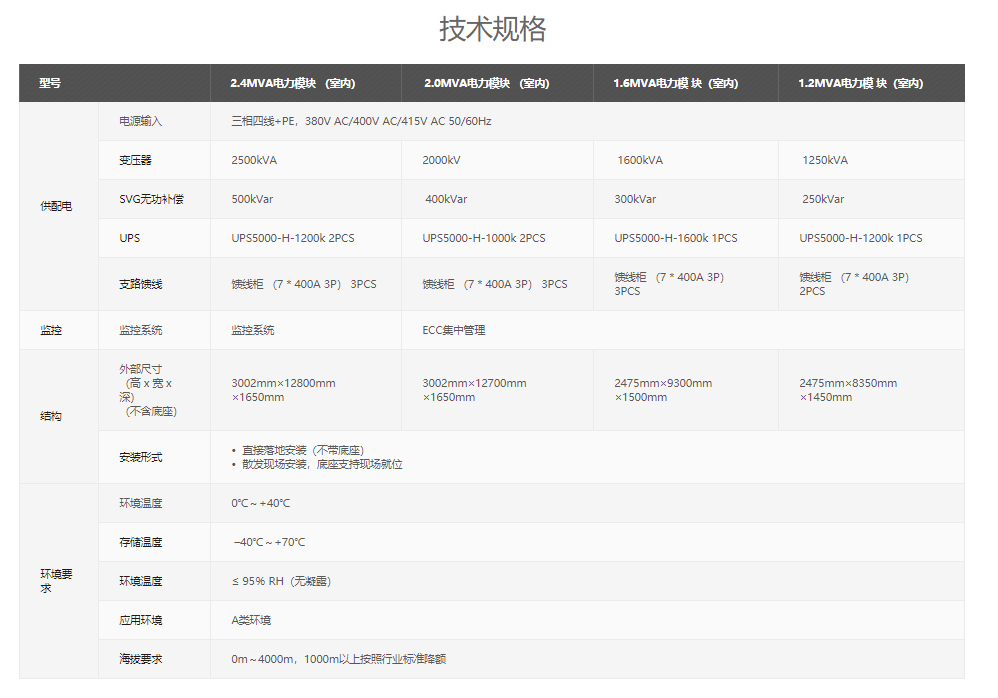Select the 型号 header cell
The image size is (998, 698).
50,83
